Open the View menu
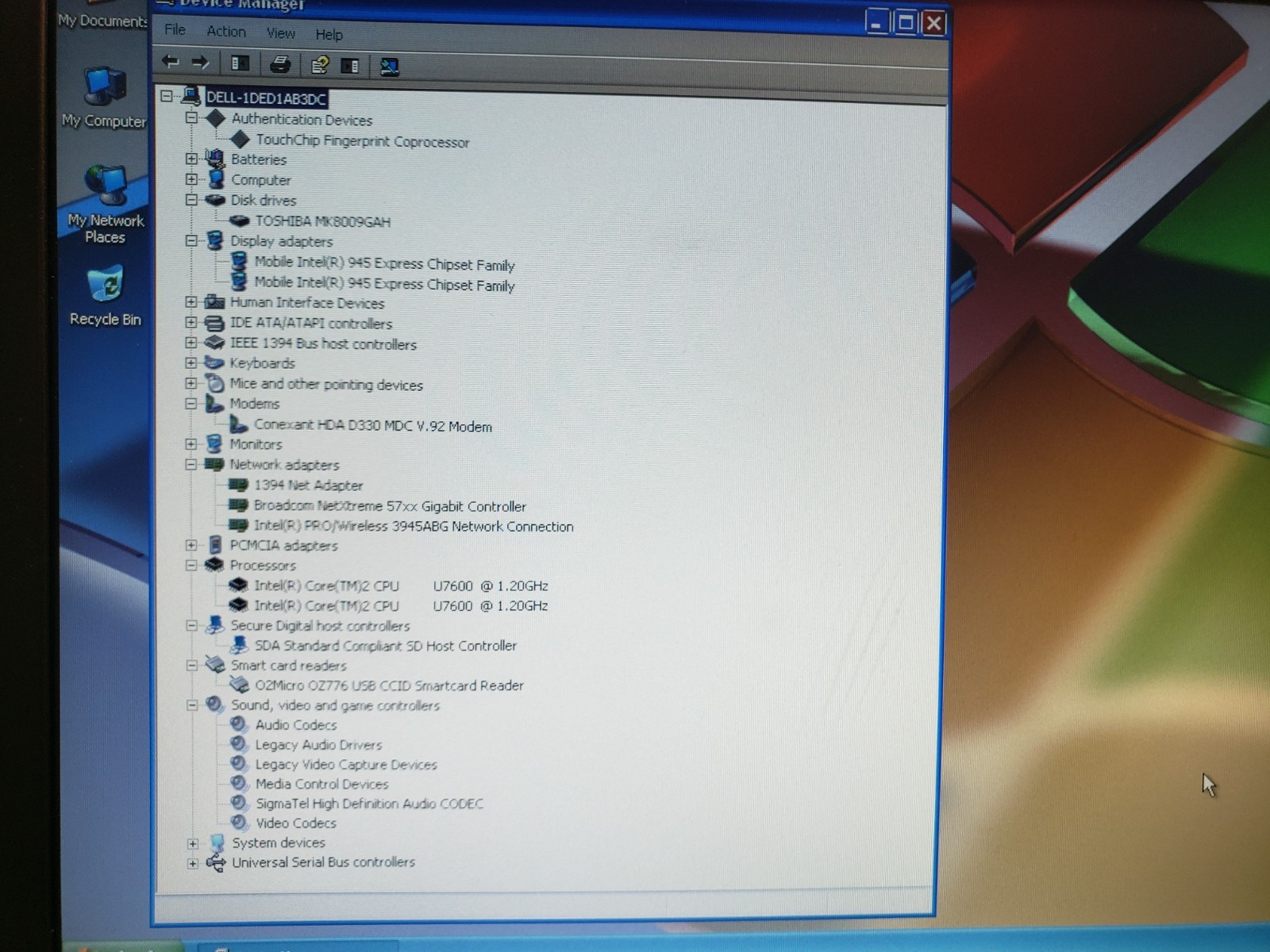The width and height of the screenshot is (1270, 952). [280, 33]
